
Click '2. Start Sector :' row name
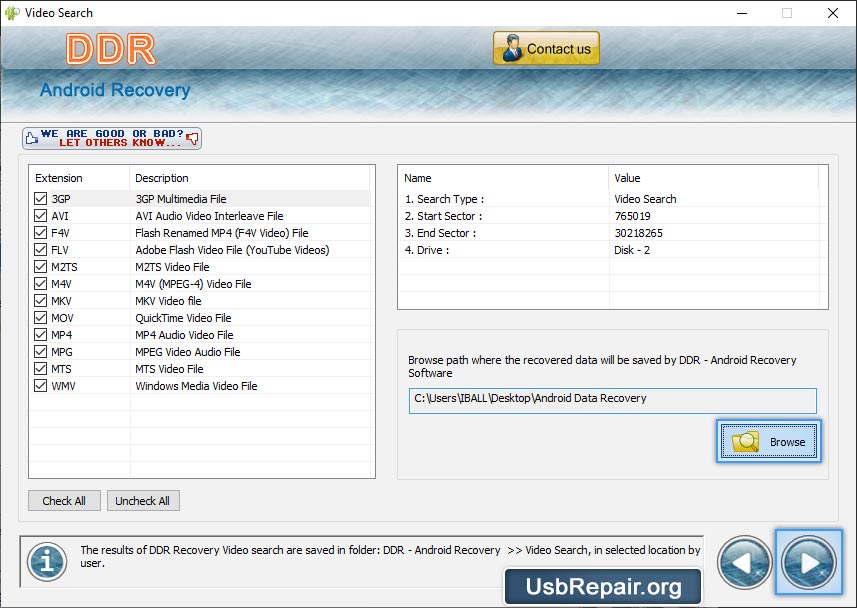tap(443, 216)
